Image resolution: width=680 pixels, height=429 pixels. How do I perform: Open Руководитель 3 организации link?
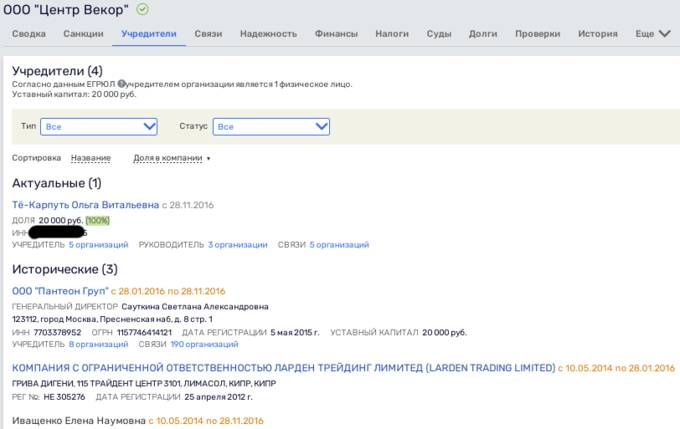(238, 245)
